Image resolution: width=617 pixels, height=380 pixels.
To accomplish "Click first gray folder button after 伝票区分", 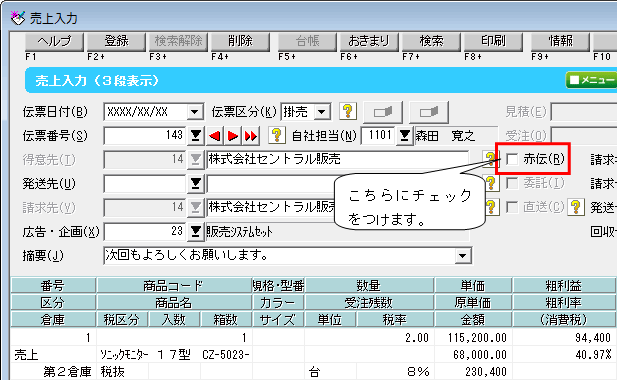I will pyautogui.click(x=383, y=112).
